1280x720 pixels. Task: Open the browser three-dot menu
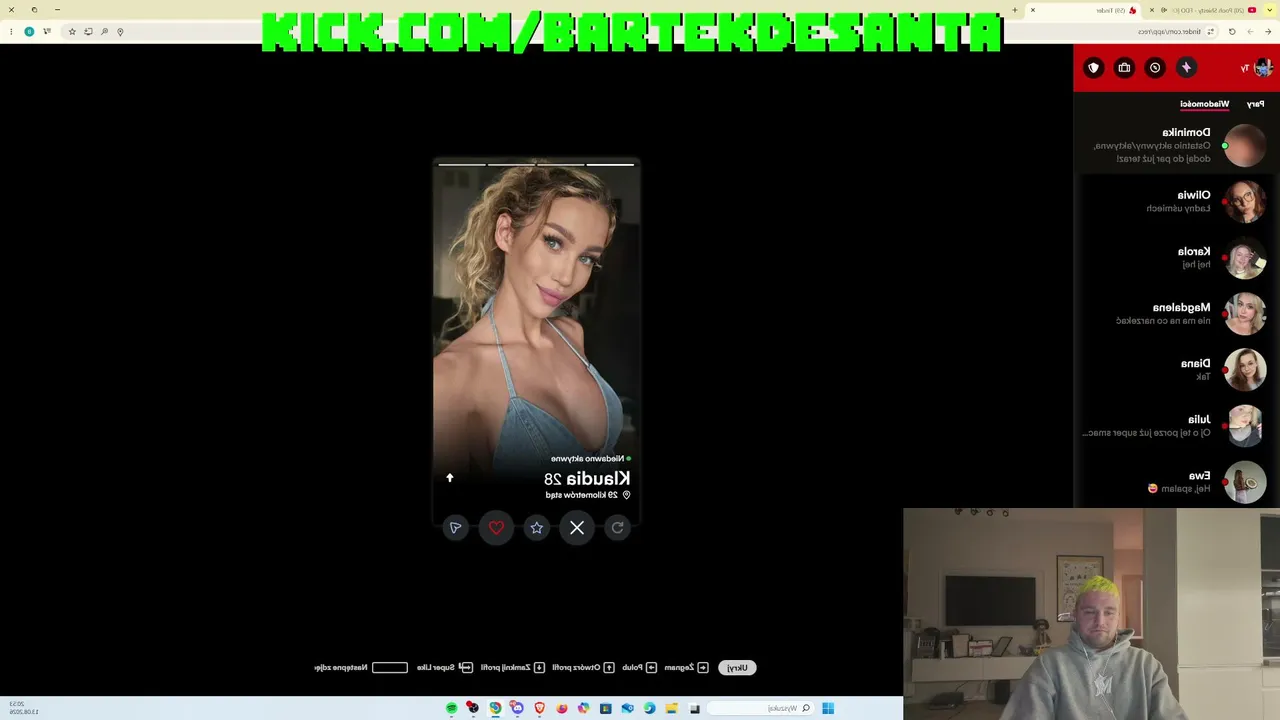click(11, 32)
